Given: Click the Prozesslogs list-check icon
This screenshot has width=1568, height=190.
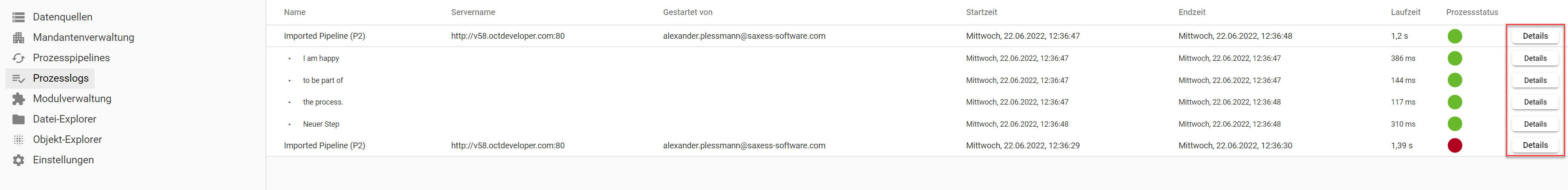Looking at the screenshot, I should point(19,79).
